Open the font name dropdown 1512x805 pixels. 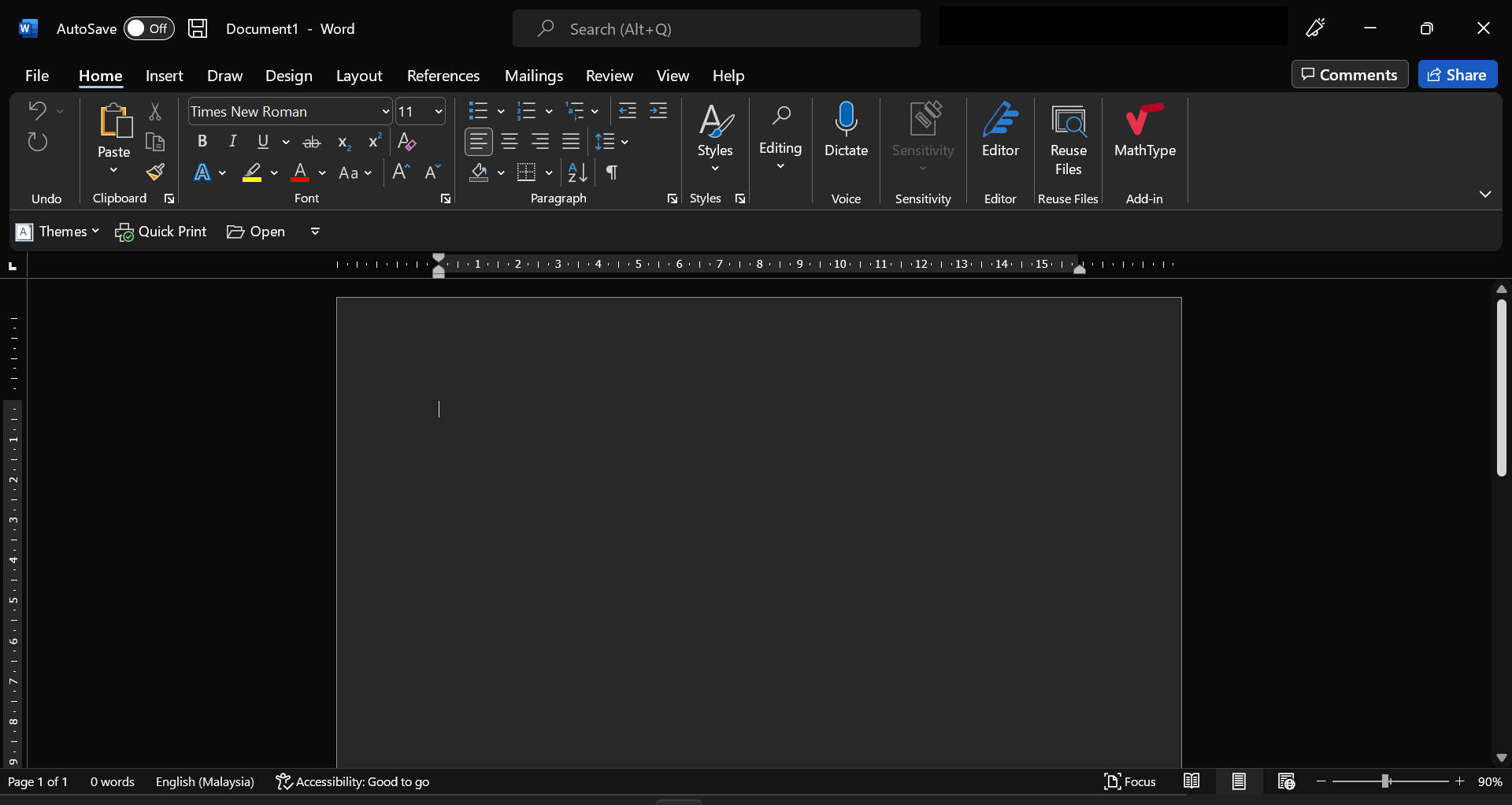[385, 112]
